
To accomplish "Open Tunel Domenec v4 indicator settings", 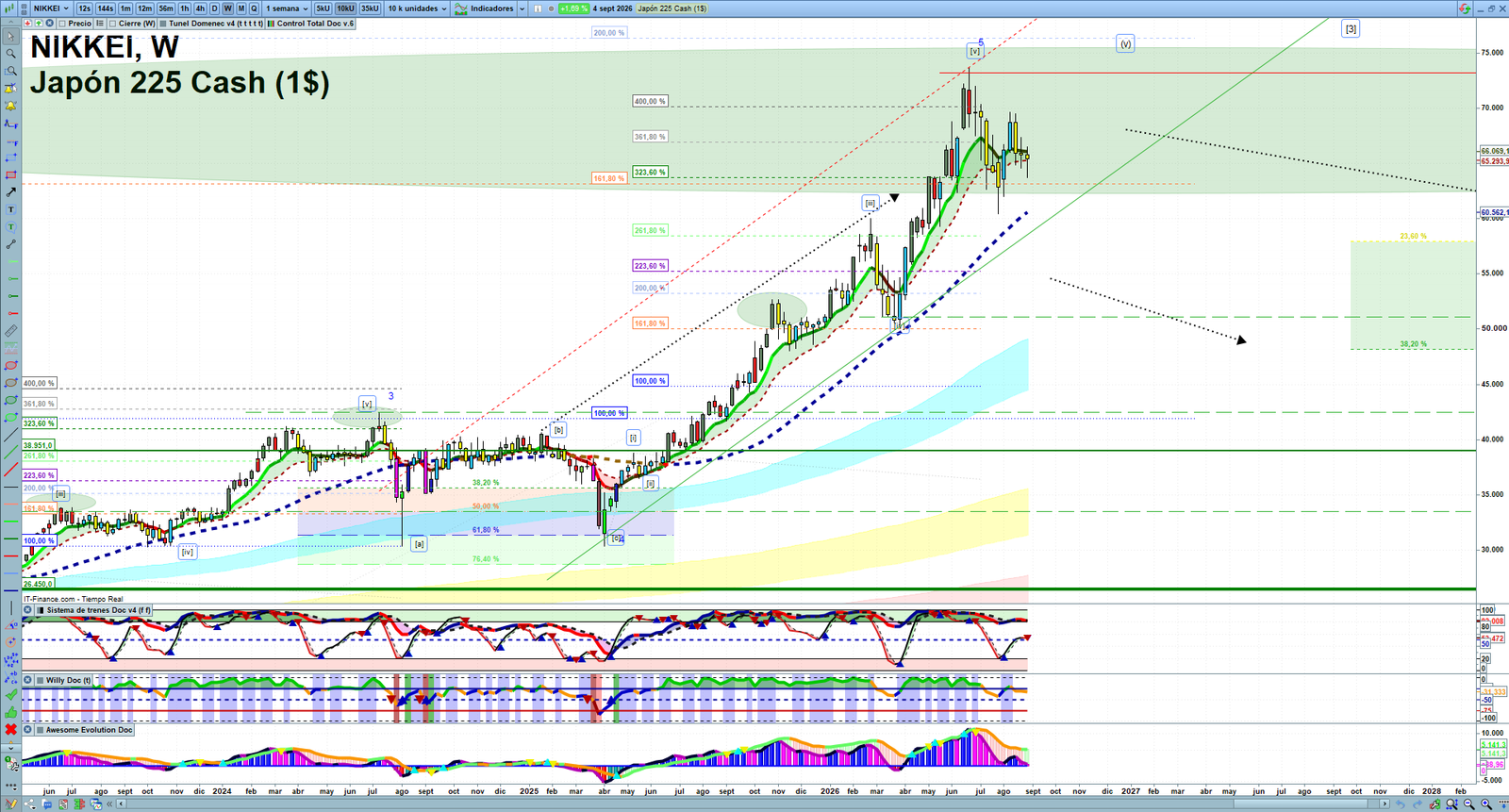I will (211, 24).
